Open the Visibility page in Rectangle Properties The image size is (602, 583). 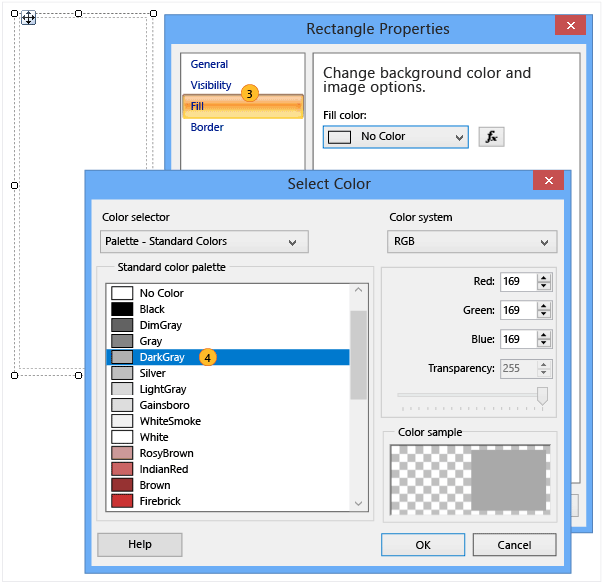pos(211,85)
